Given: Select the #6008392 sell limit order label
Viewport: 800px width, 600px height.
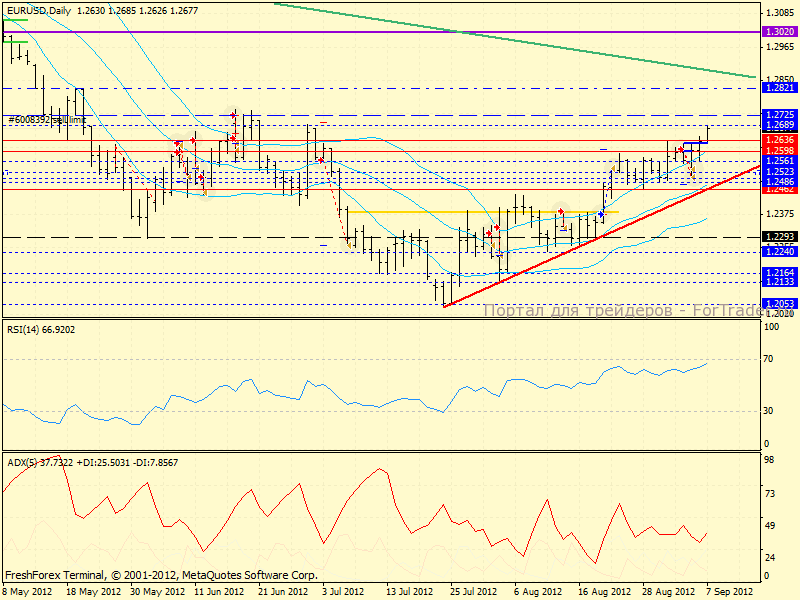Looking at the screenshot, I should [x=46, y=120].
